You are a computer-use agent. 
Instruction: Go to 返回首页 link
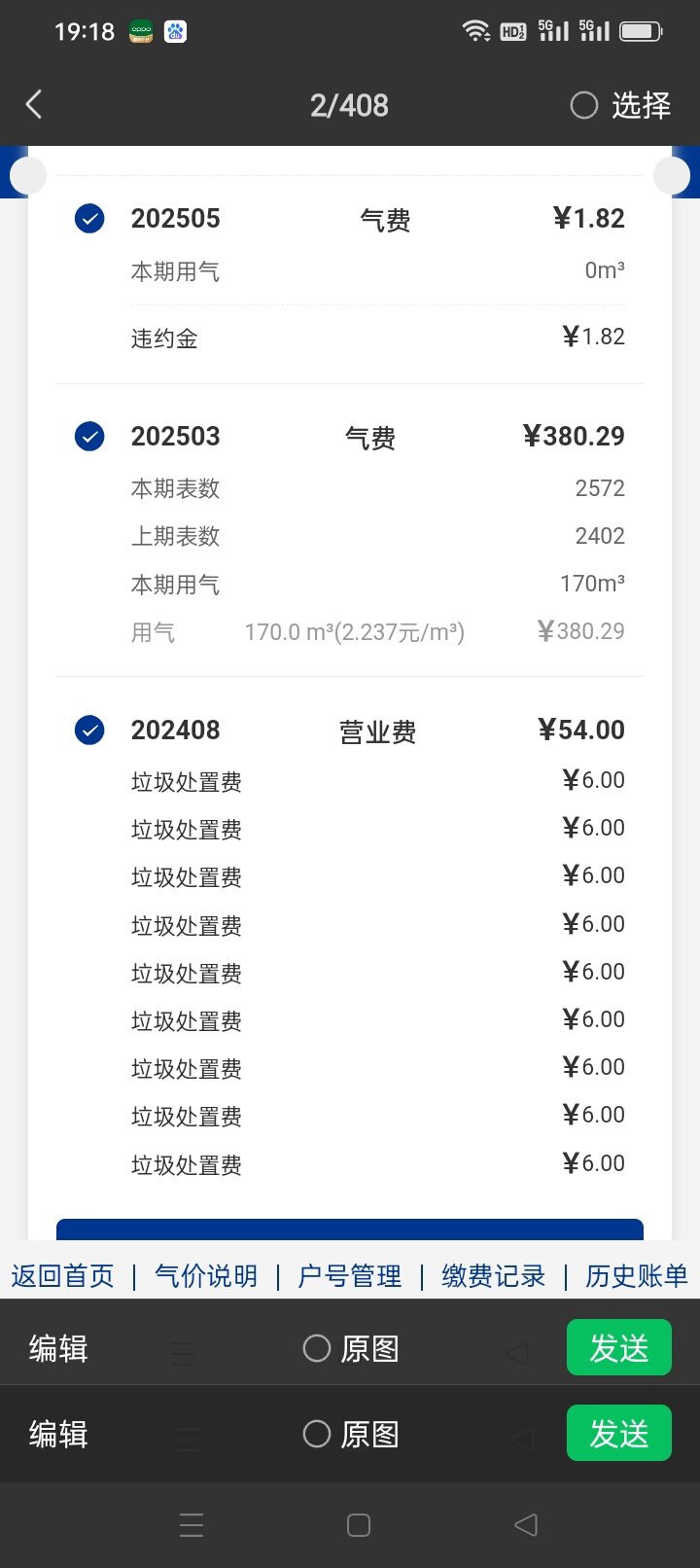(62, 1275)
